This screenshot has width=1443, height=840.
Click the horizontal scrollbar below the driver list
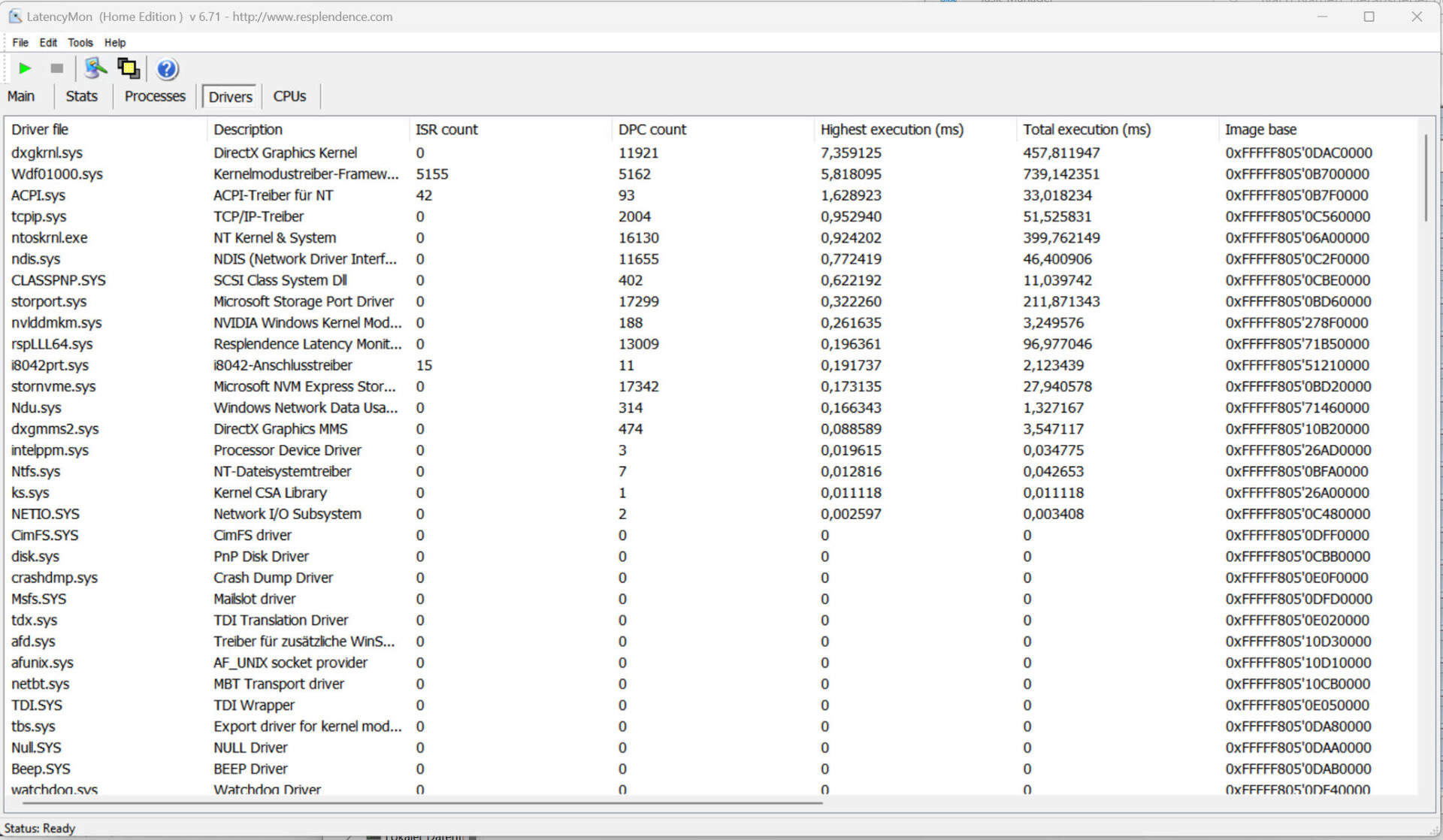[x=421, y=802]
